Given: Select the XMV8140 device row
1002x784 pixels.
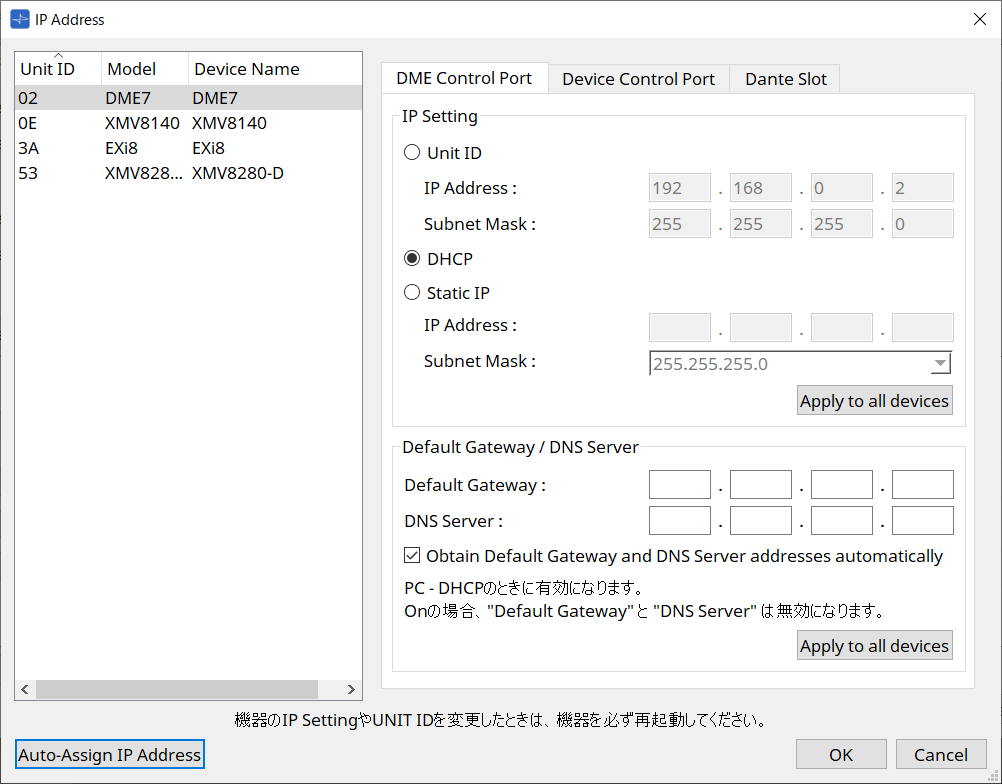Looking at the screenshot, I should (150, 122).
